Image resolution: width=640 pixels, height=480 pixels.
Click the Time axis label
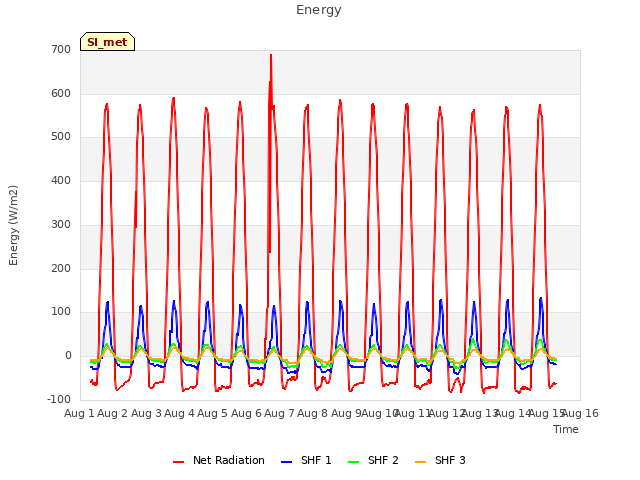(x=566, y=429)
